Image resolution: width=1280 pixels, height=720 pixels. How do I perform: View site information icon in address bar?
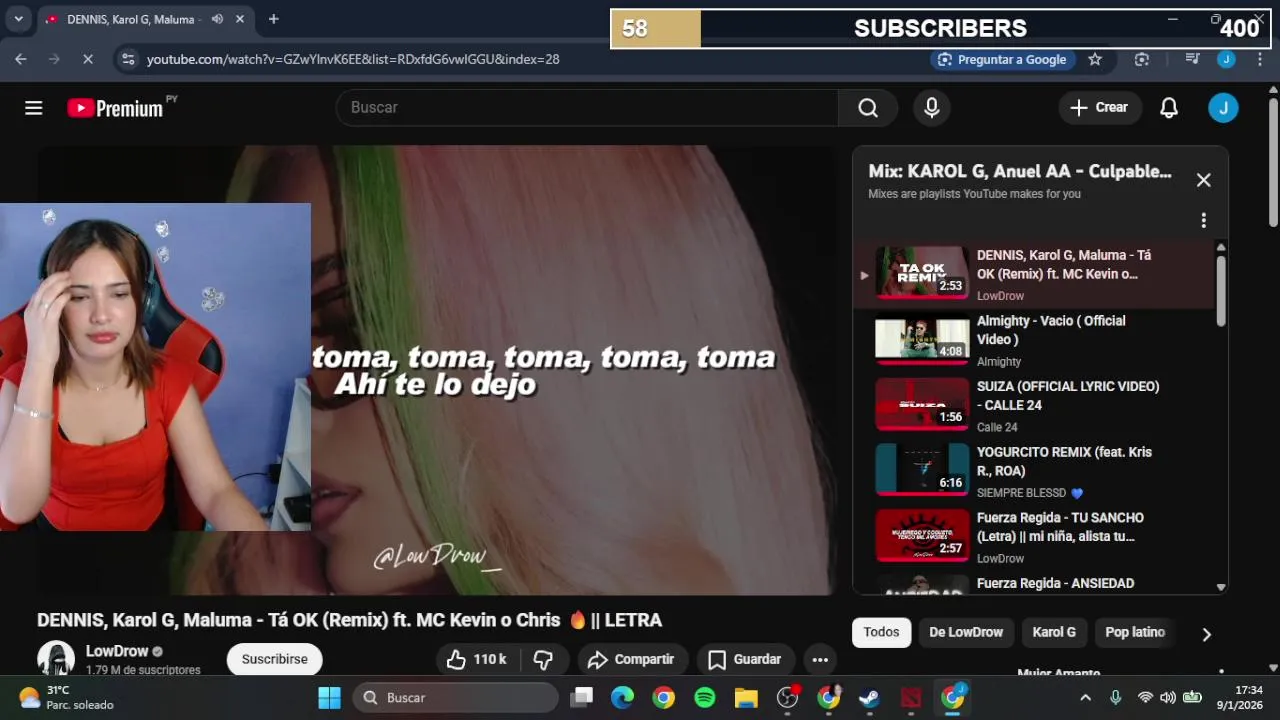click(128, 59)
